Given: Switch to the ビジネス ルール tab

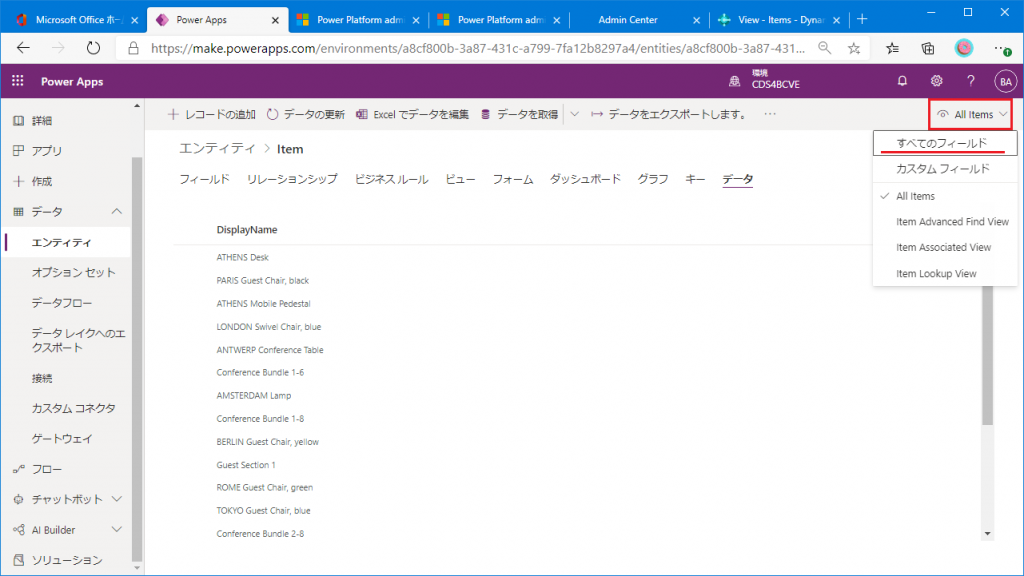Looking at the screenshot, I should [x=391, y=179].
